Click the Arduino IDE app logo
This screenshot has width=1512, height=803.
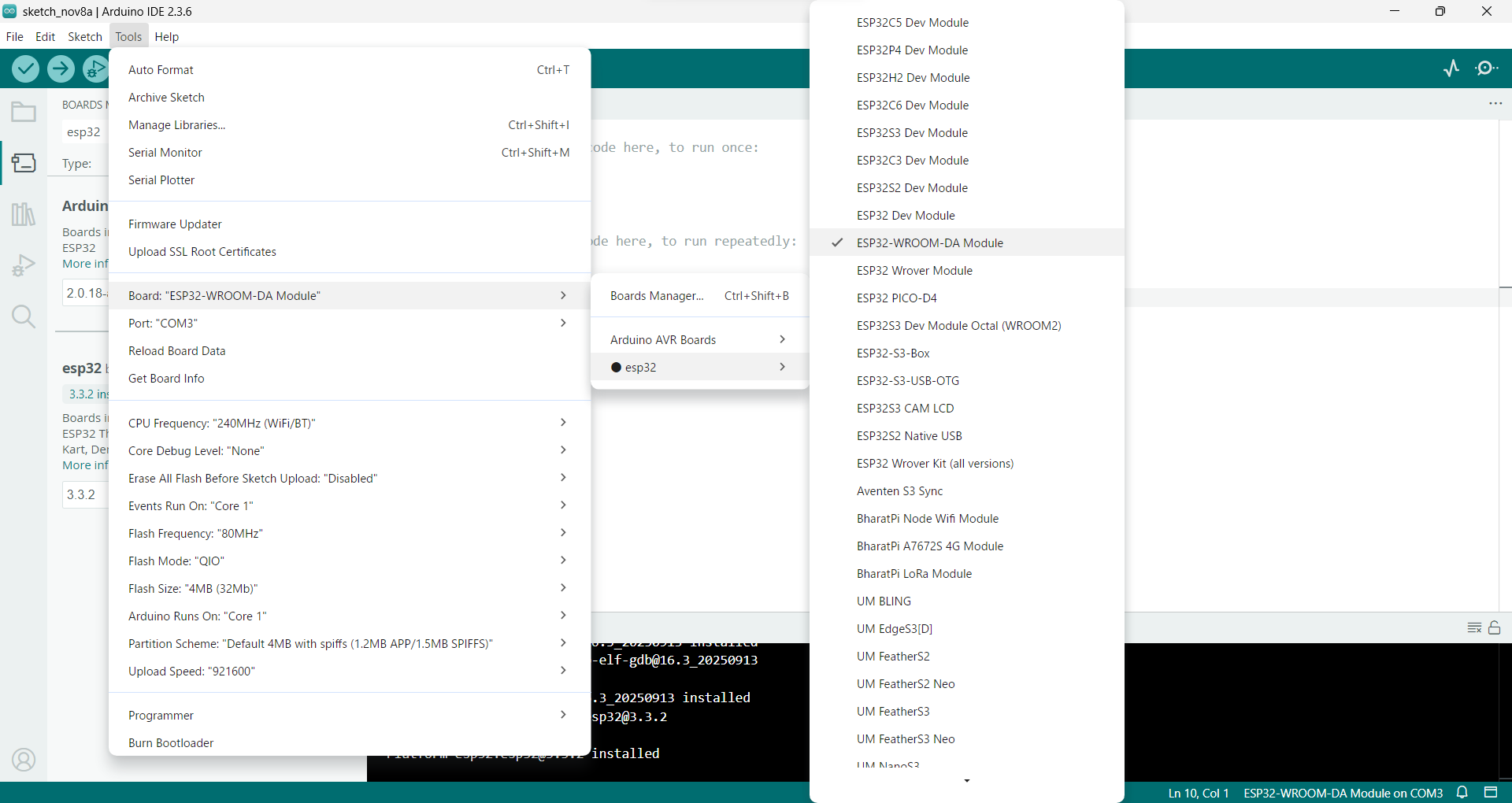(x=9, y=11)
